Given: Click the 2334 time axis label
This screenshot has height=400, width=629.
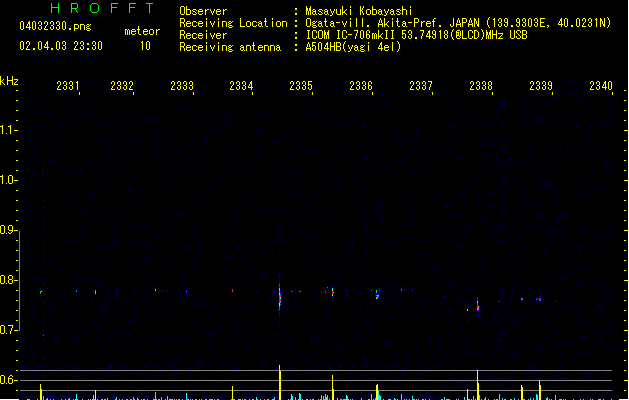Looking at the screenshot, I should point(241,85).
